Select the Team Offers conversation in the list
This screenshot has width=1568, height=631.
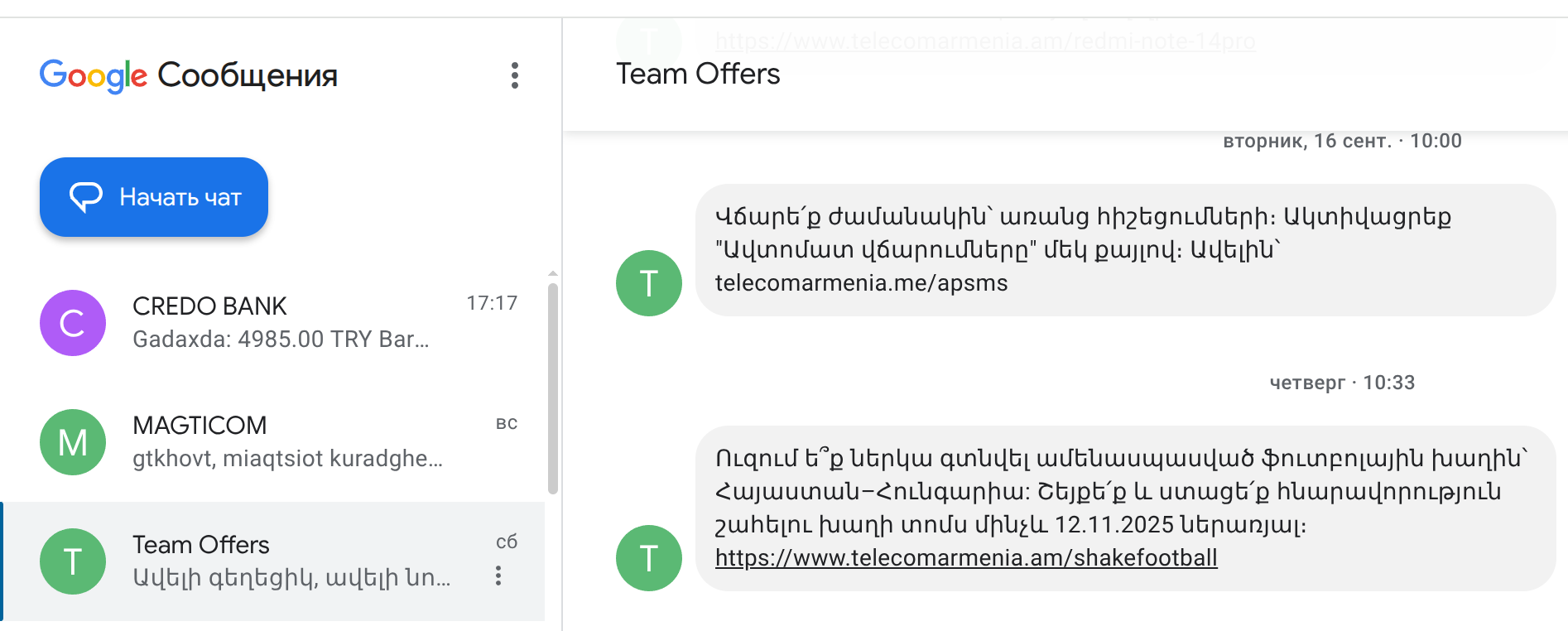pyautogui.click(x=281, y=561)
